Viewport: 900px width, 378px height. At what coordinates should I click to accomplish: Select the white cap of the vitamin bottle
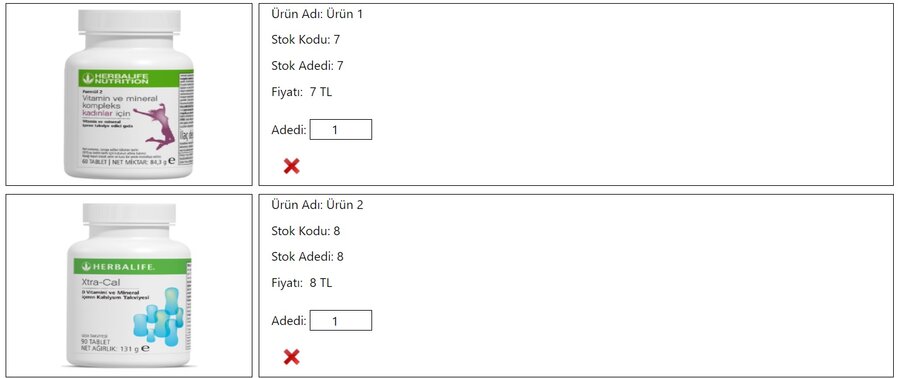click(x=129, y=24)
